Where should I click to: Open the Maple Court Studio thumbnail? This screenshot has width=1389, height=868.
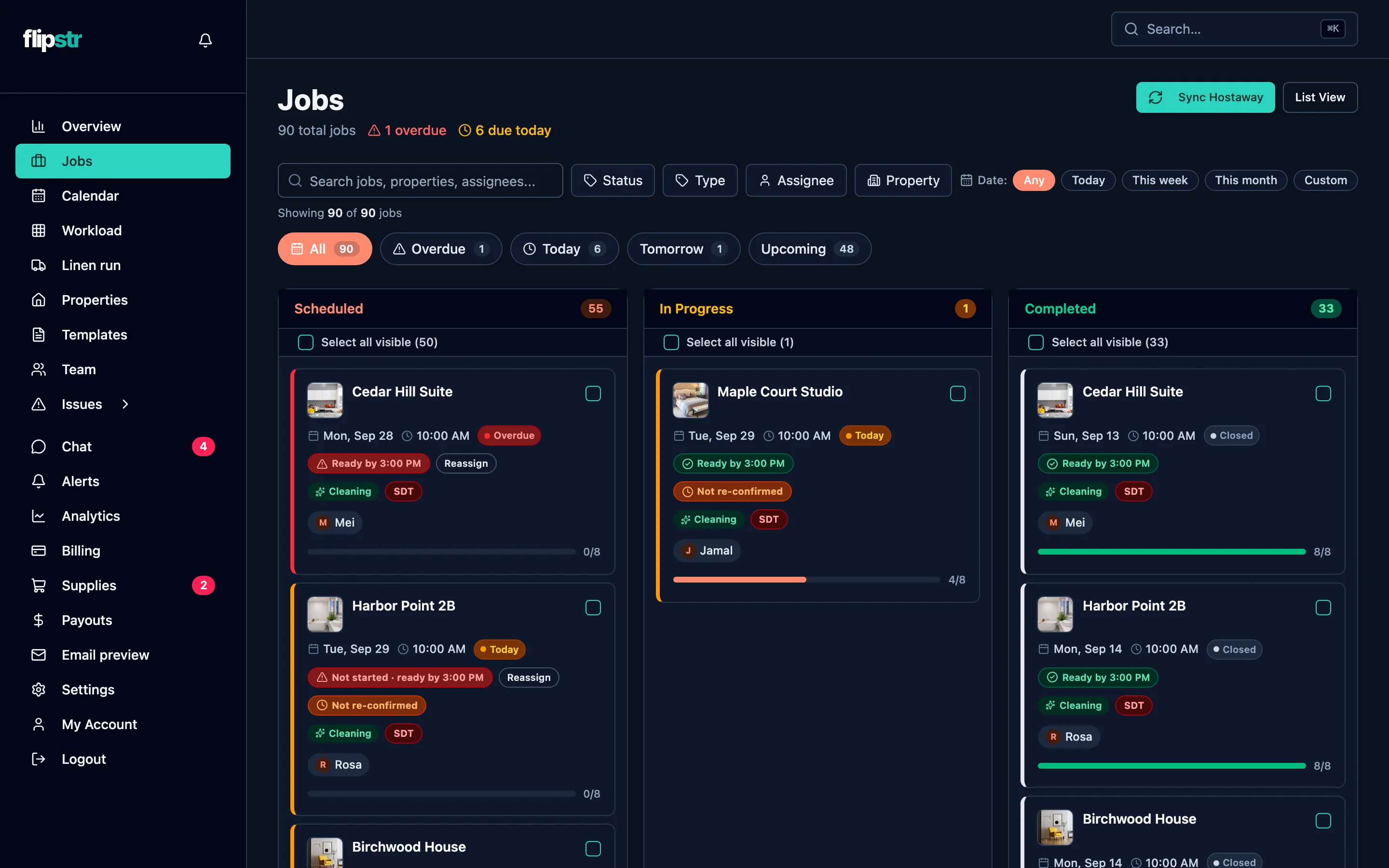[x=691, y=400]
